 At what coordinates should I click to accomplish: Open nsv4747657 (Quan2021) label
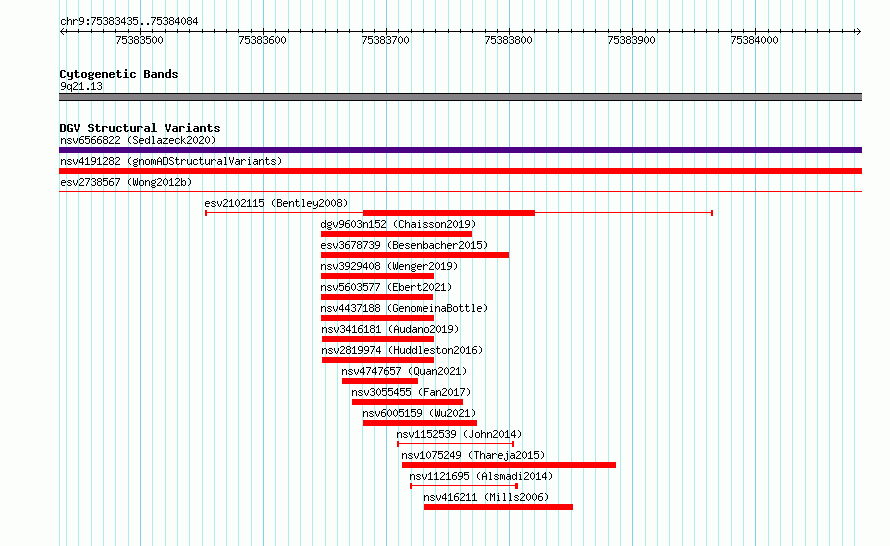coord(404,371)
